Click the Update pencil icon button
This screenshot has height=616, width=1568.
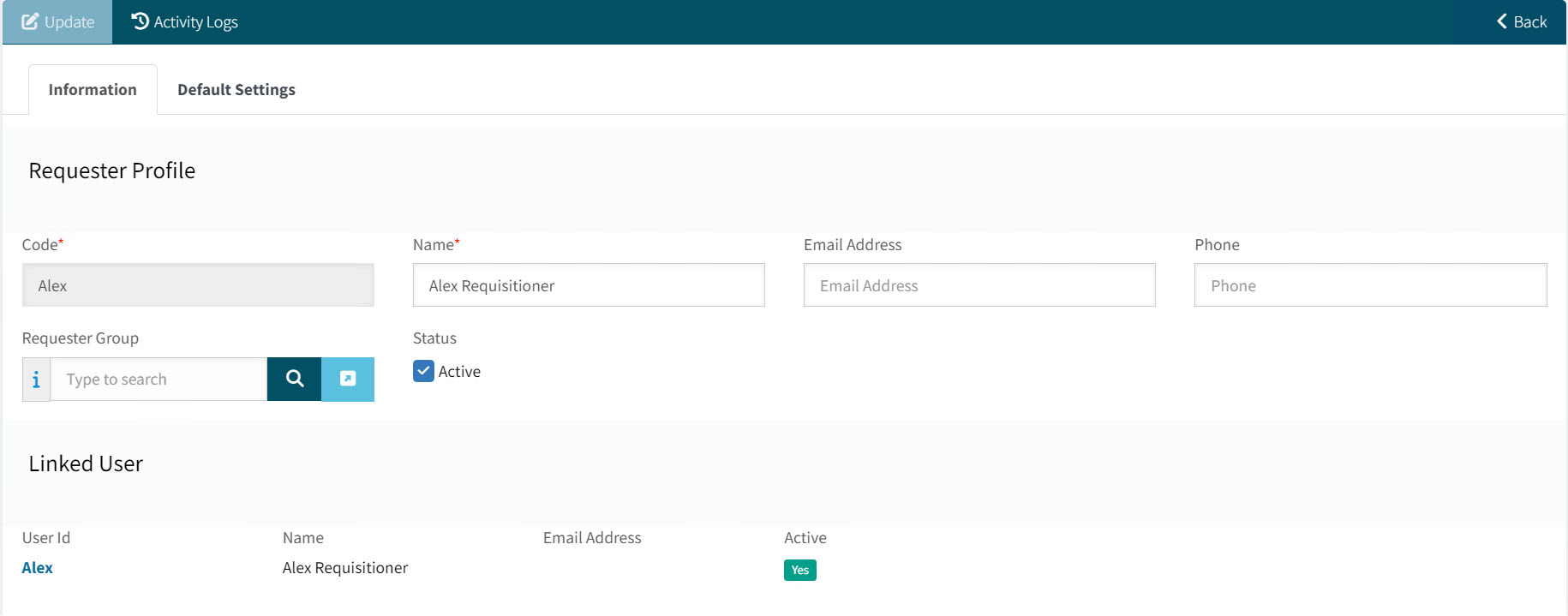coord(57,22)
